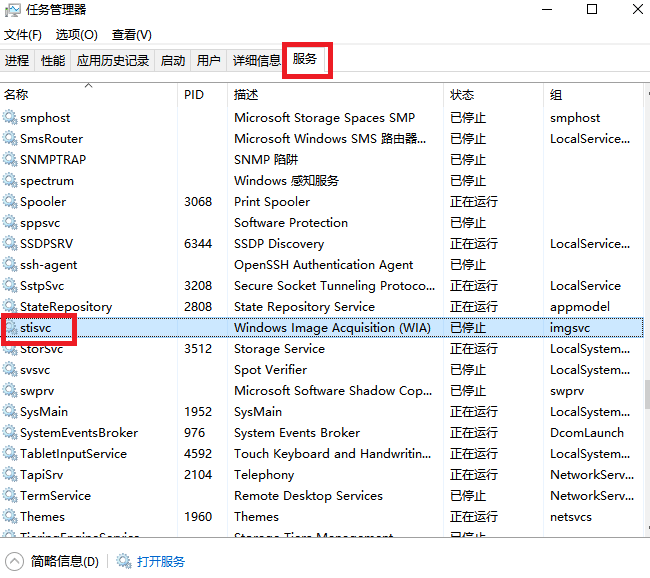Click the imgsvc group cell
Image resolution: width=650 pixels, height=578 pixels.
[x=570, y=328]
